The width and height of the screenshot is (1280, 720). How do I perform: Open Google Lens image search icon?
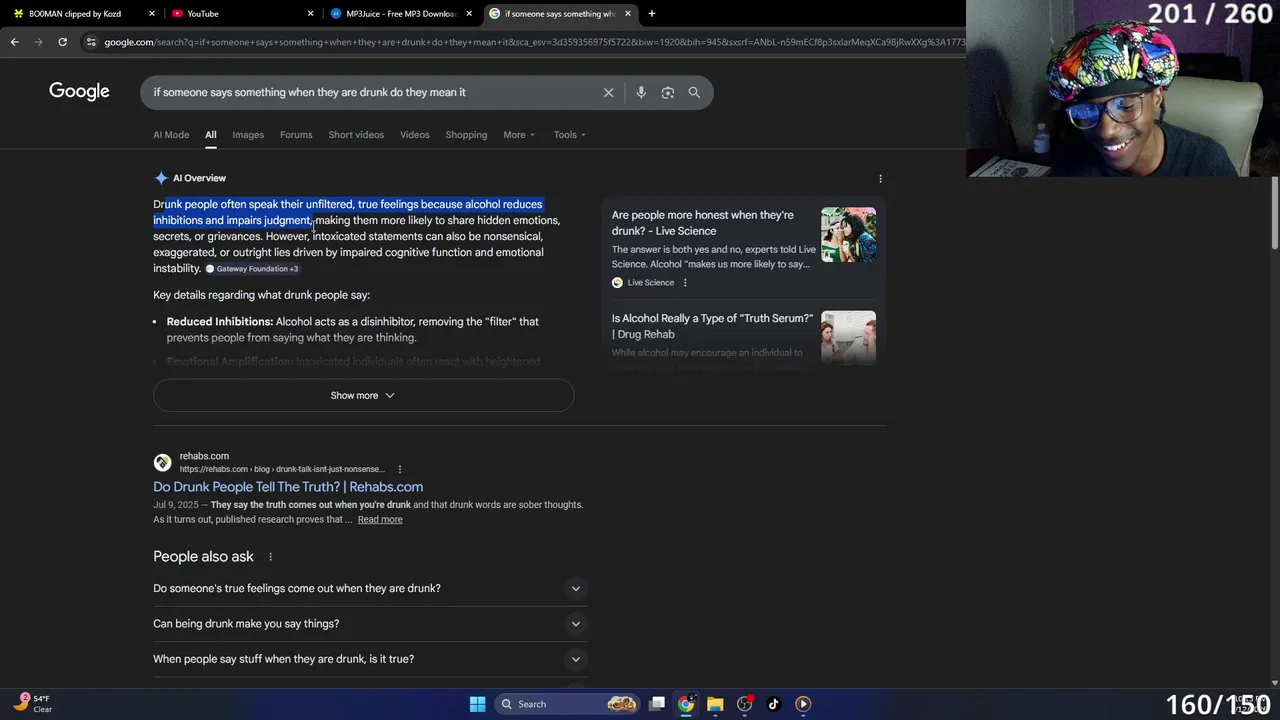pos(667,92)
